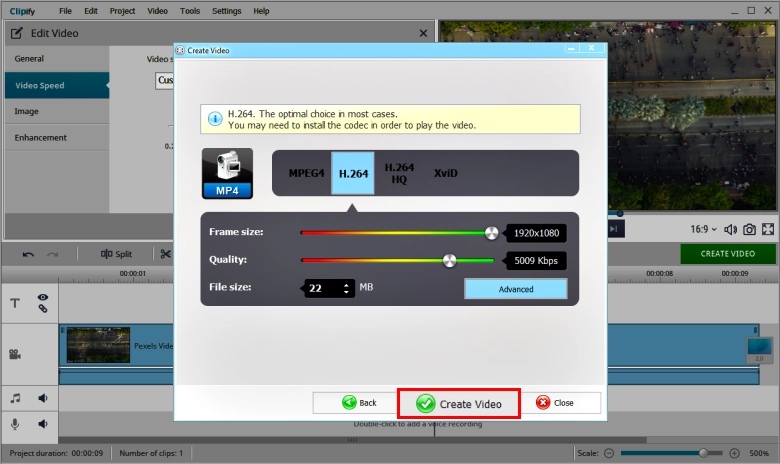780x464 pixels.
Task: Open the video speed preset dropdown in Edit Video
Action: (165, 80)
